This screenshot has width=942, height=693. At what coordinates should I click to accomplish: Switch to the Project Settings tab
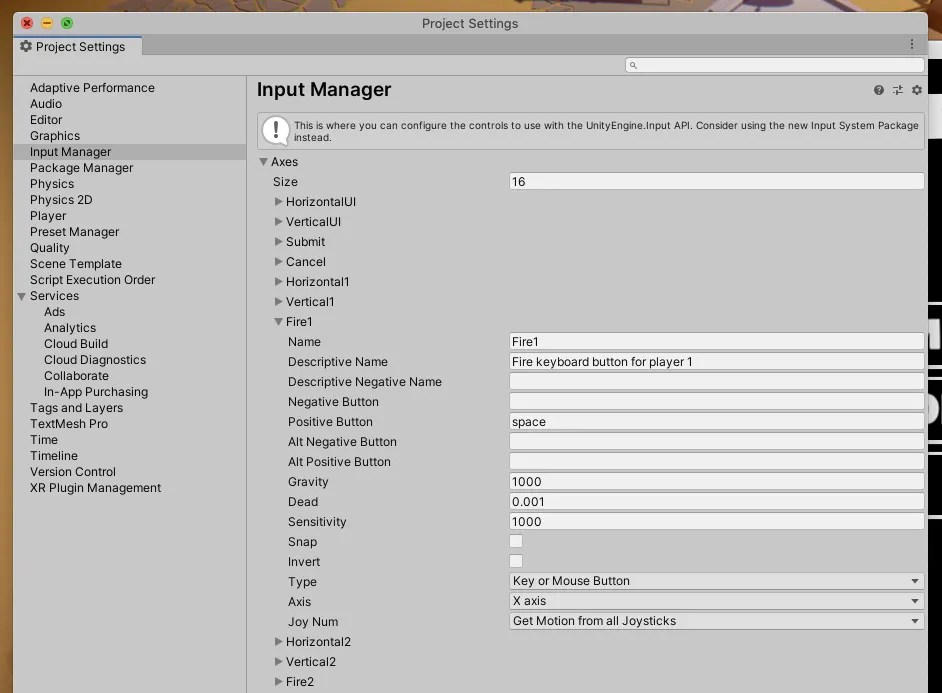(x=77, y=45)
